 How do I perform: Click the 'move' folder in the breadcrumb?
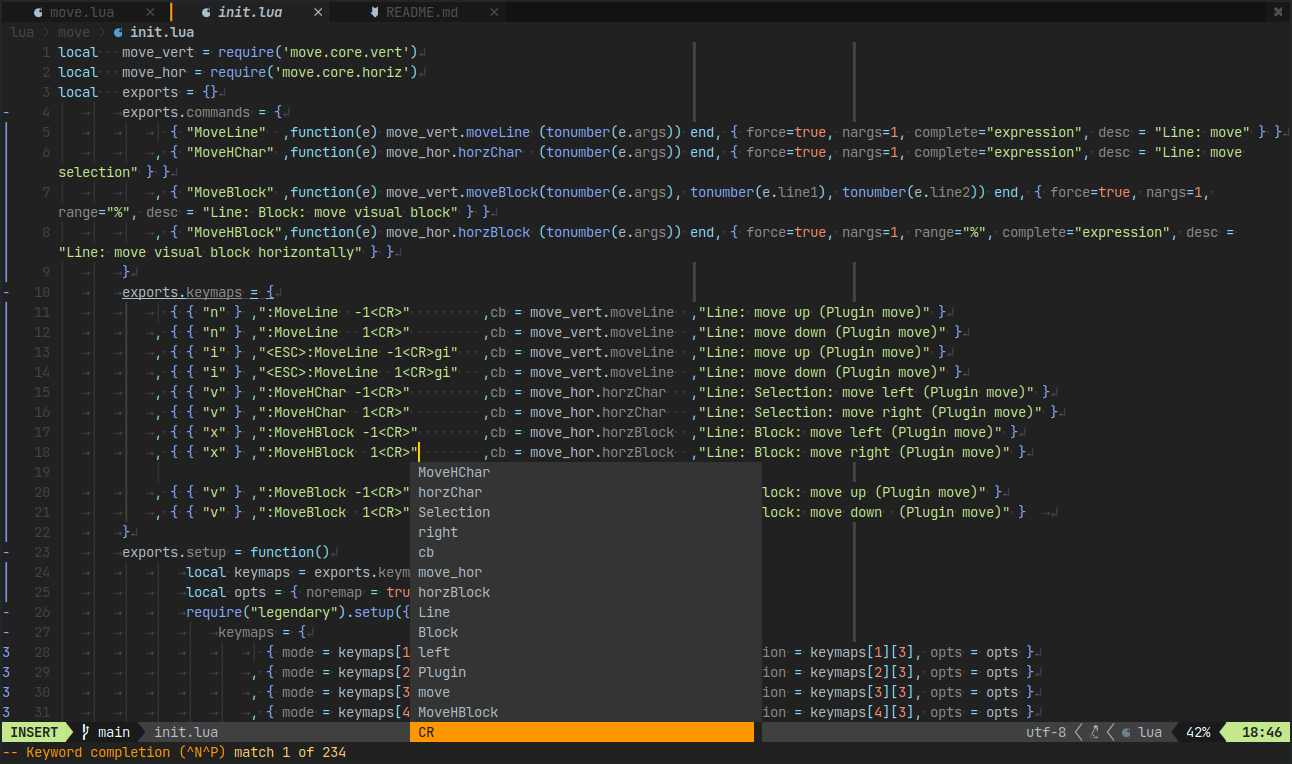point(74,32)
